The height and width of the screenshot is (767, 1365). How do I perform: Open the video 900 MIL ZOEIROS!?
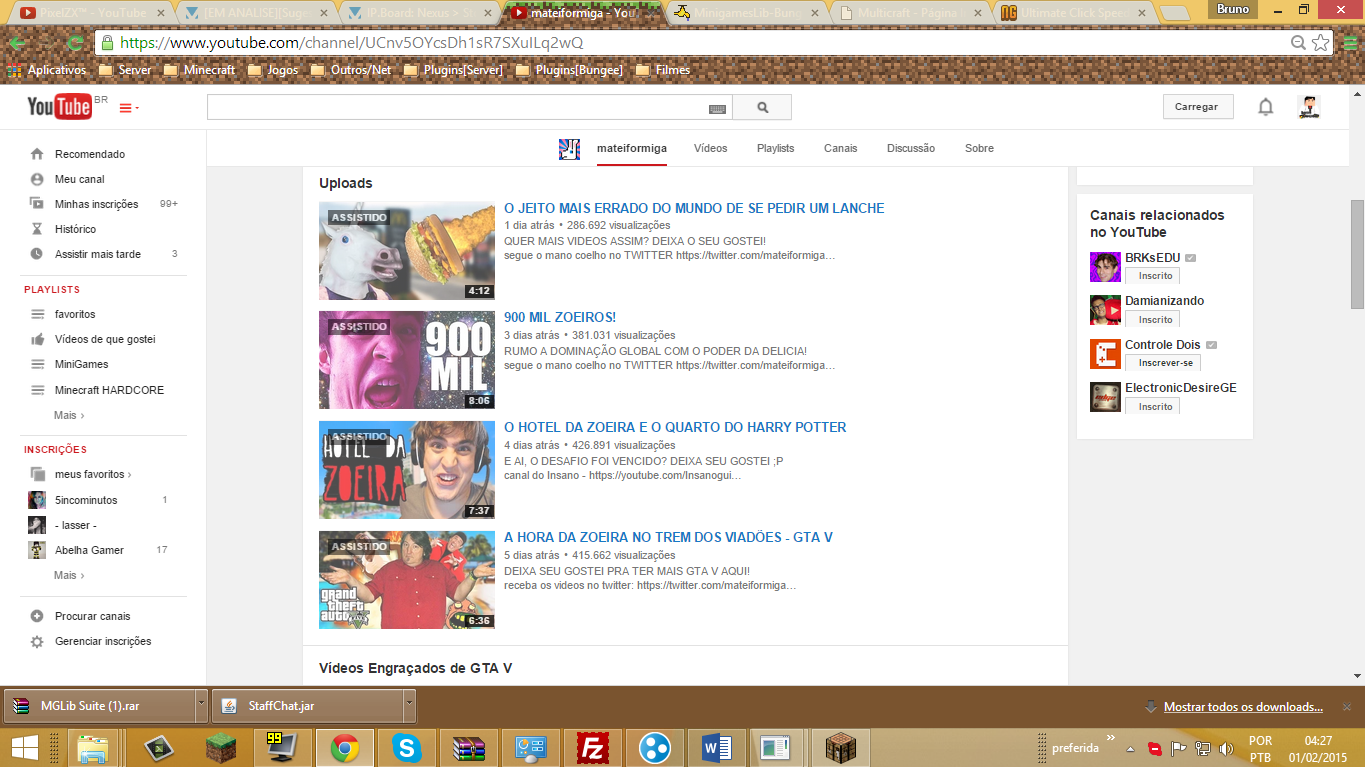560,317
